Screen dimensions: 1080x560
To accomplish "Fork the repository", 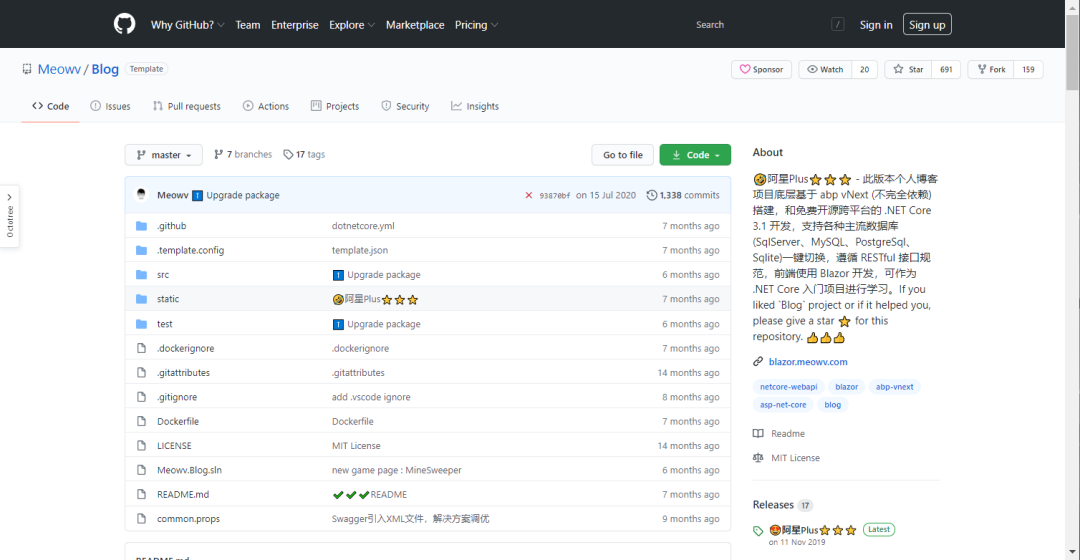I will [990, 70].
